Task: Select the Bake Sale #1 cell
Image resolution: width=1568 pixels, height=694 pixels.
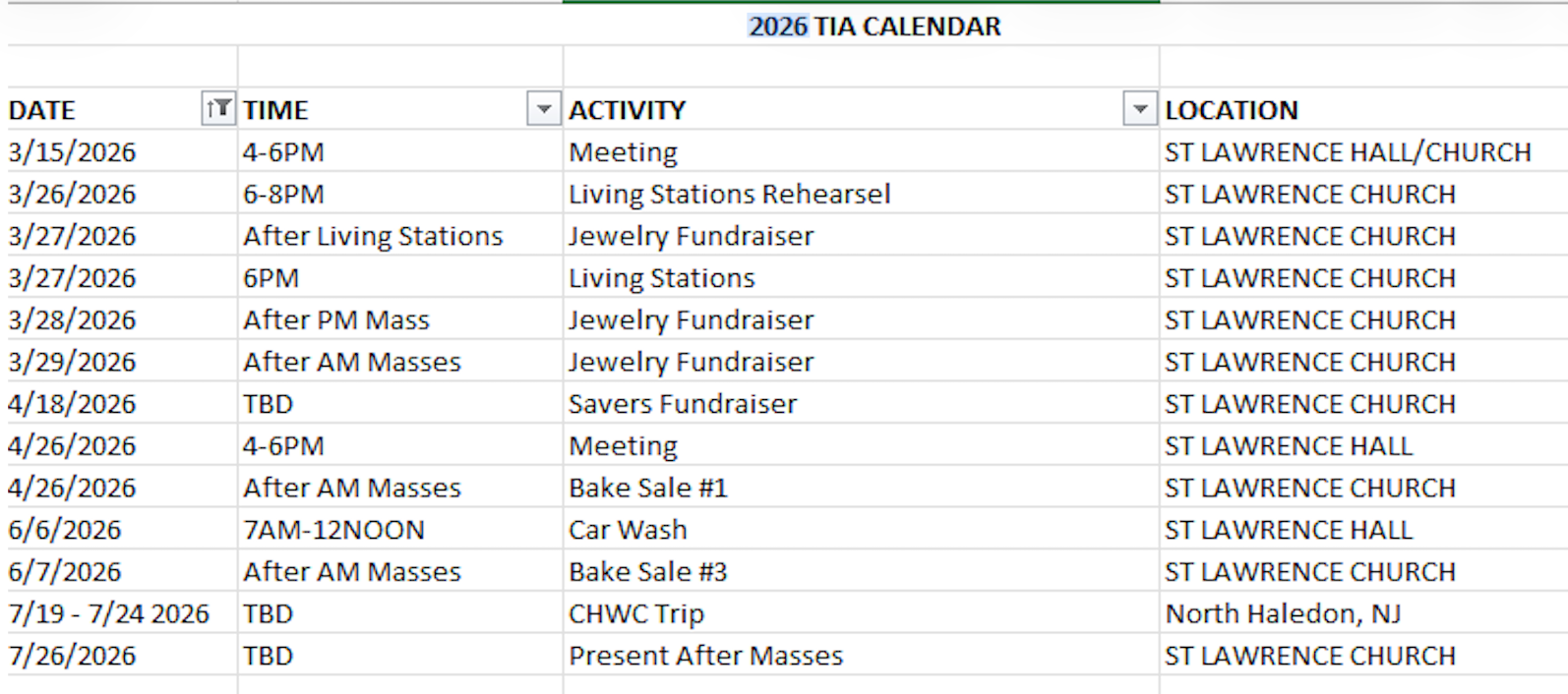Action: (647, 488)
